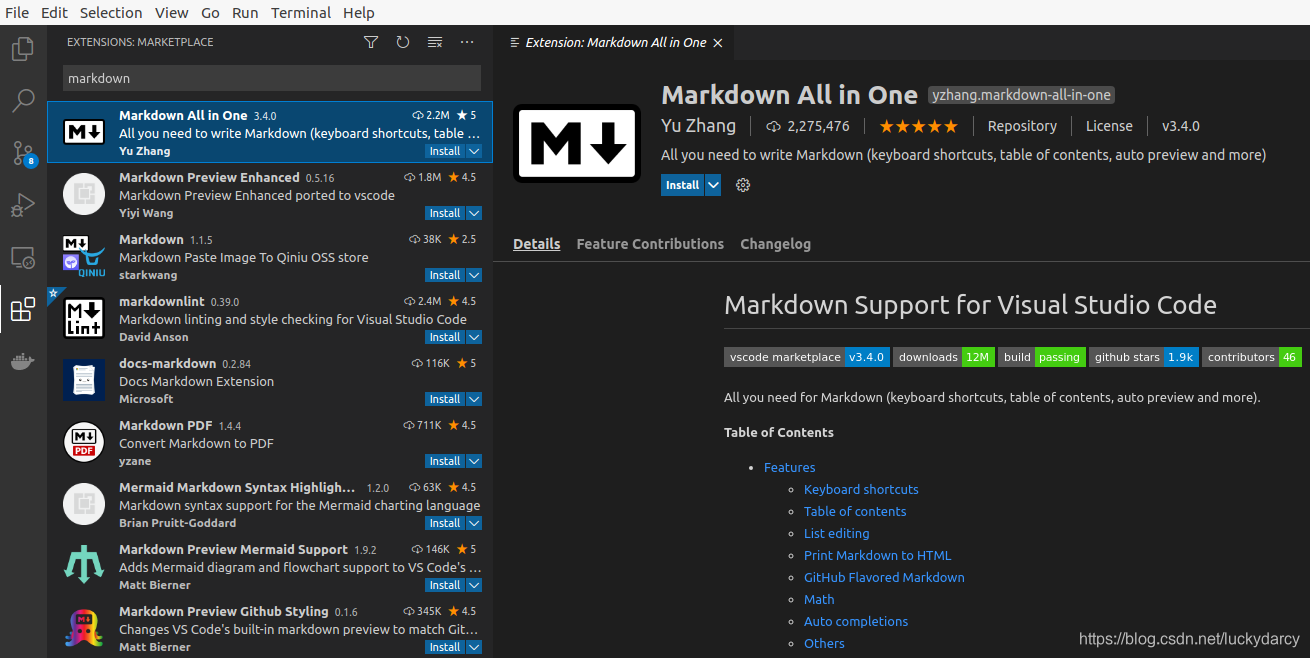Open the Explorer view in activity bar
This screenshot has height=658, width=1310.
[x=23, y=49]
